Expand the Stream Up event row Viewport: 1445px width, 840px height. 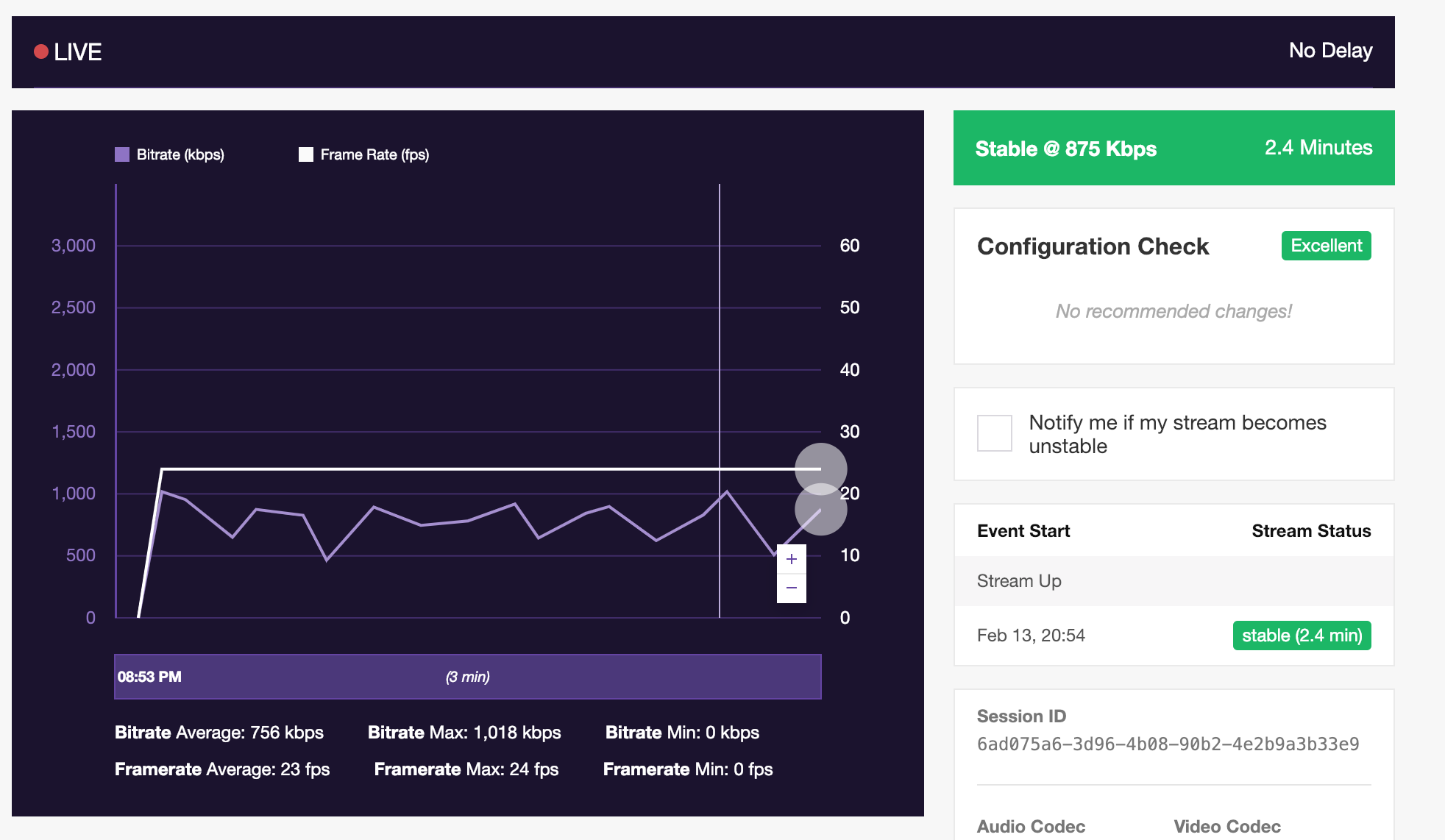tap(1019, 581)
